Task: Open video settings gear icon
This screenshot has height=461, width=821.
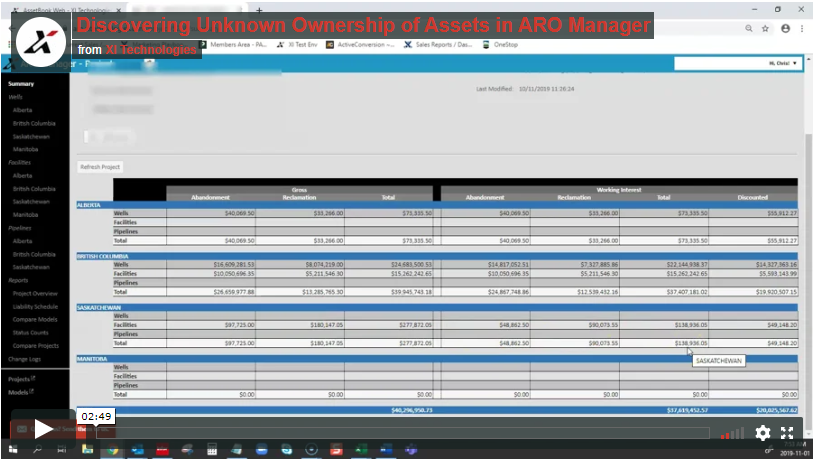Action: tap(762, 433)
